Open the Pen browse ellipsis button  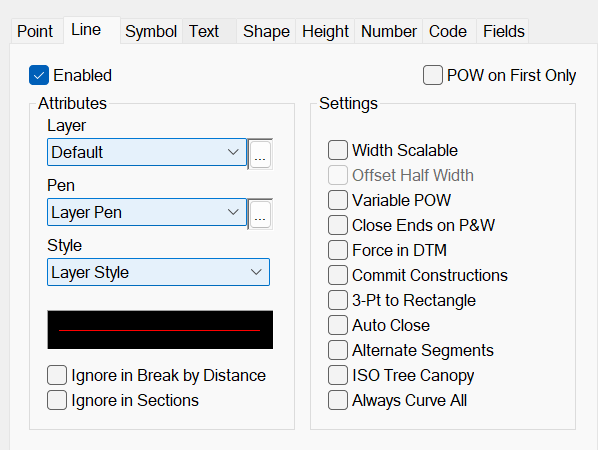point(260,214)
